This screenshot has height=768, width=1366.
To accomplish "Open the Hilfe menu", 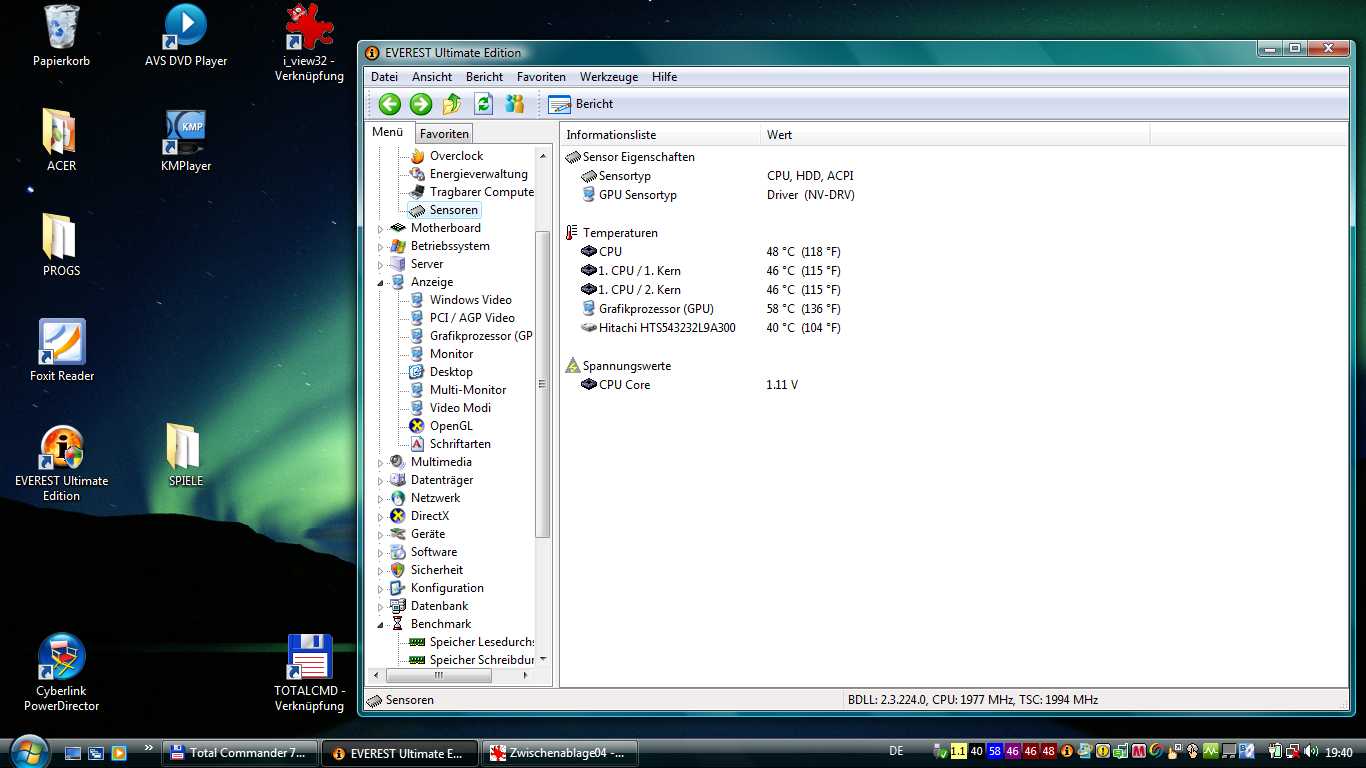I will [664, 77].
